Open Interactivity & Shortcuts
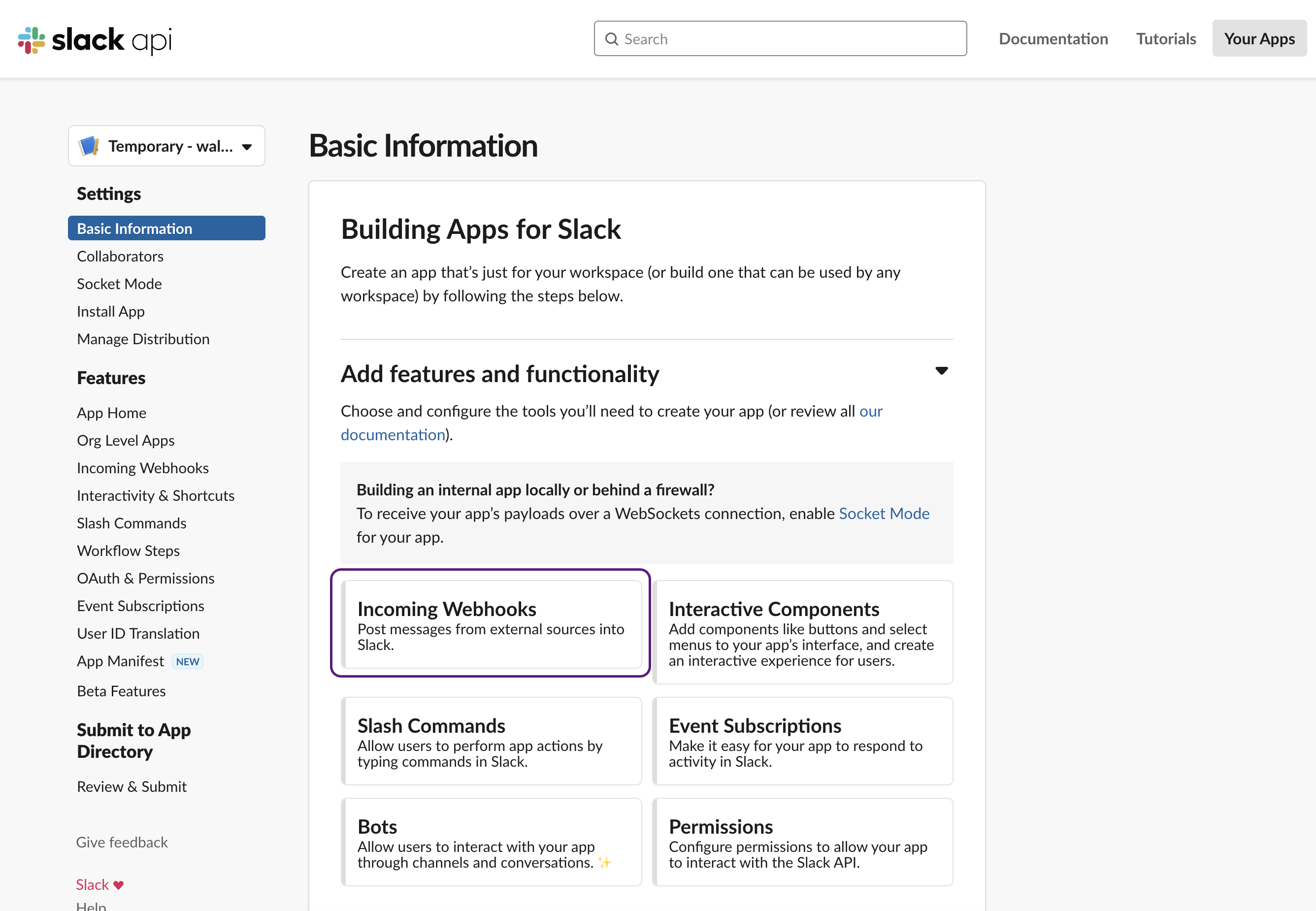 coord(156,495)
